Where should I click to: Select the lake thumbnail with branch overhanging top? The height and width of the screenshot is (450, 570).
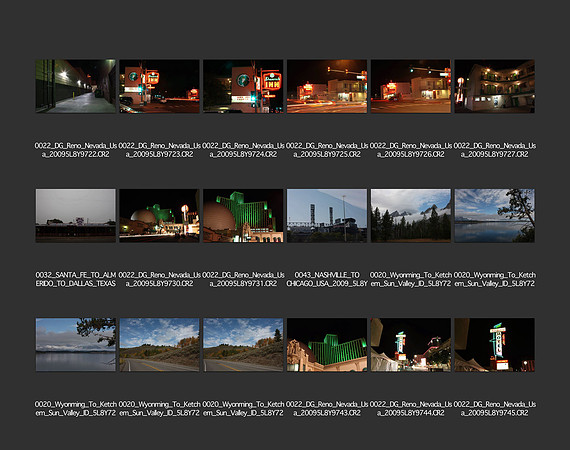[76, 345]
